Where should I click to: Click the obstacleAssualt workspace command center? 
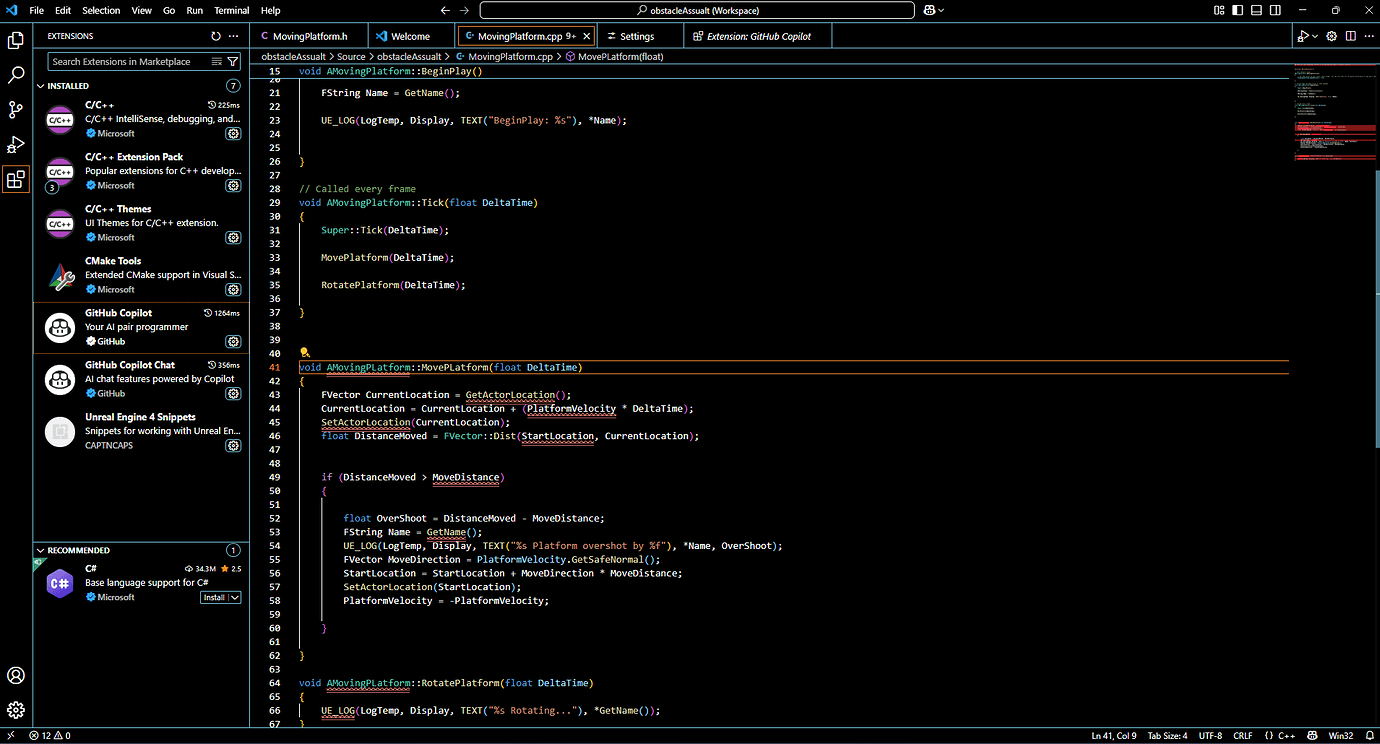tap(697, 10)
